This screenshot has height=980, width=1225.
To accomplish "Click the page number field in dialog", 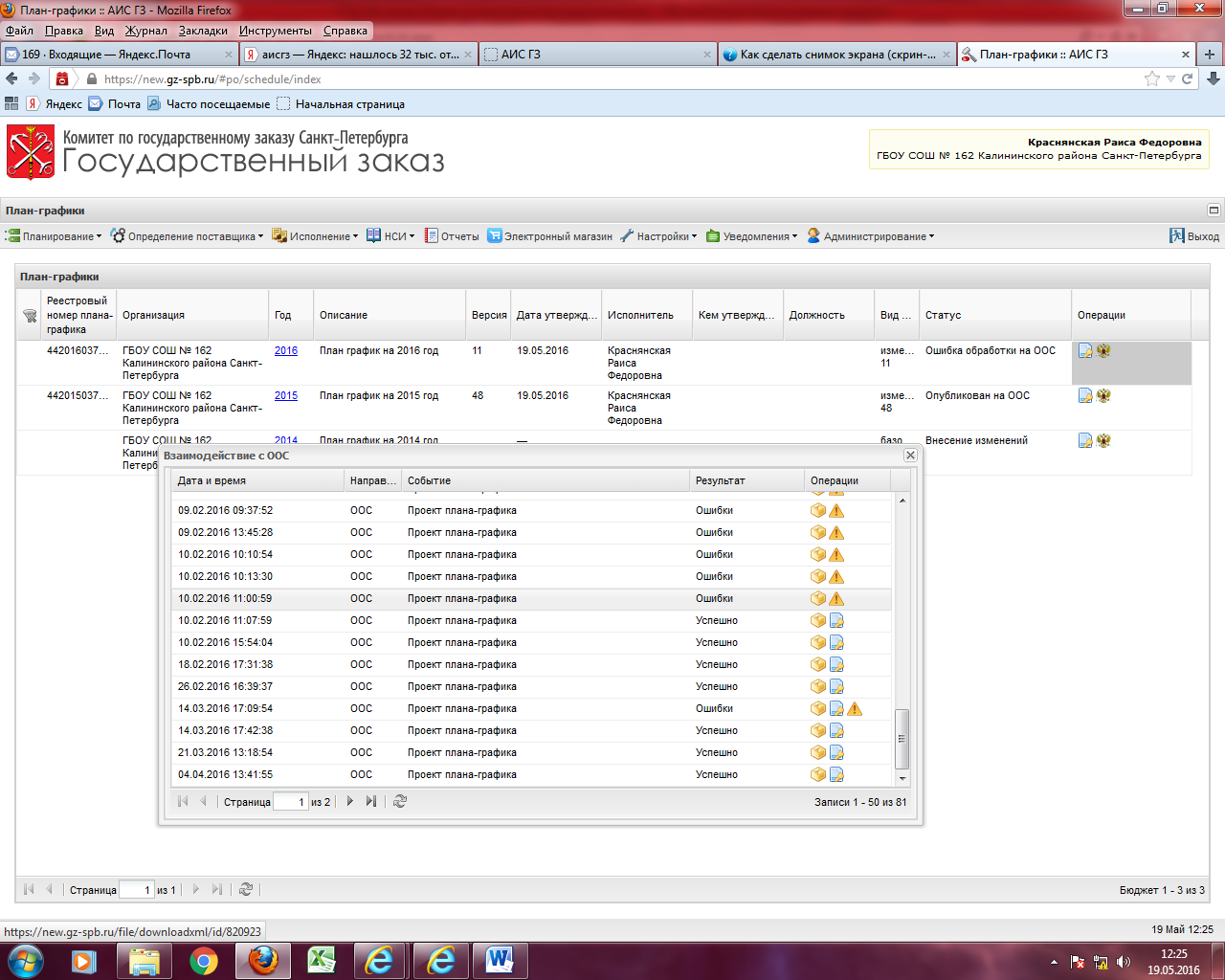I will point(290,802).
